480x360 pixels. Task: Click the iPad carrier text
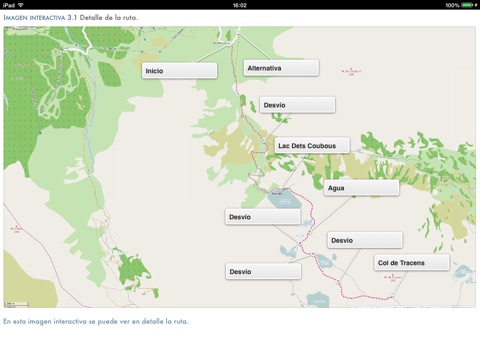(9, 5)
